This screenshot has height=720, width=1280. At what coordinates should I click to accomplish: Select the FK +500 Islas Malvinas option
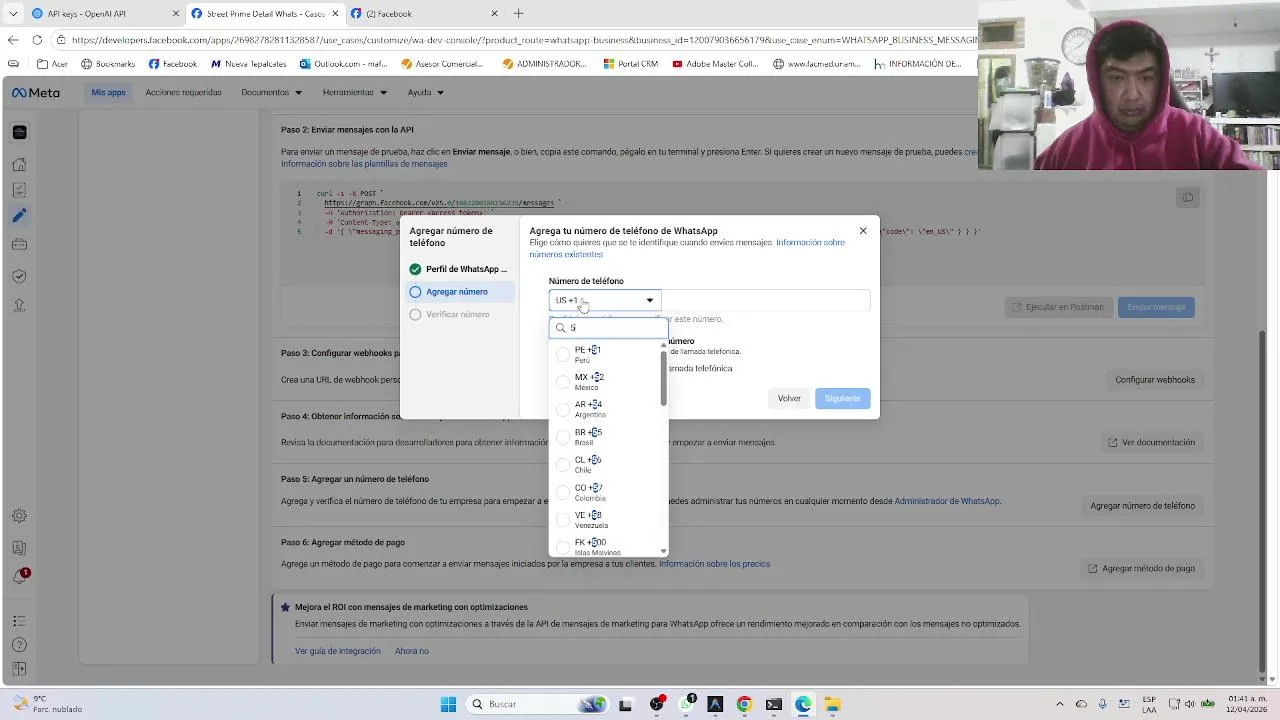coord(605,546)
